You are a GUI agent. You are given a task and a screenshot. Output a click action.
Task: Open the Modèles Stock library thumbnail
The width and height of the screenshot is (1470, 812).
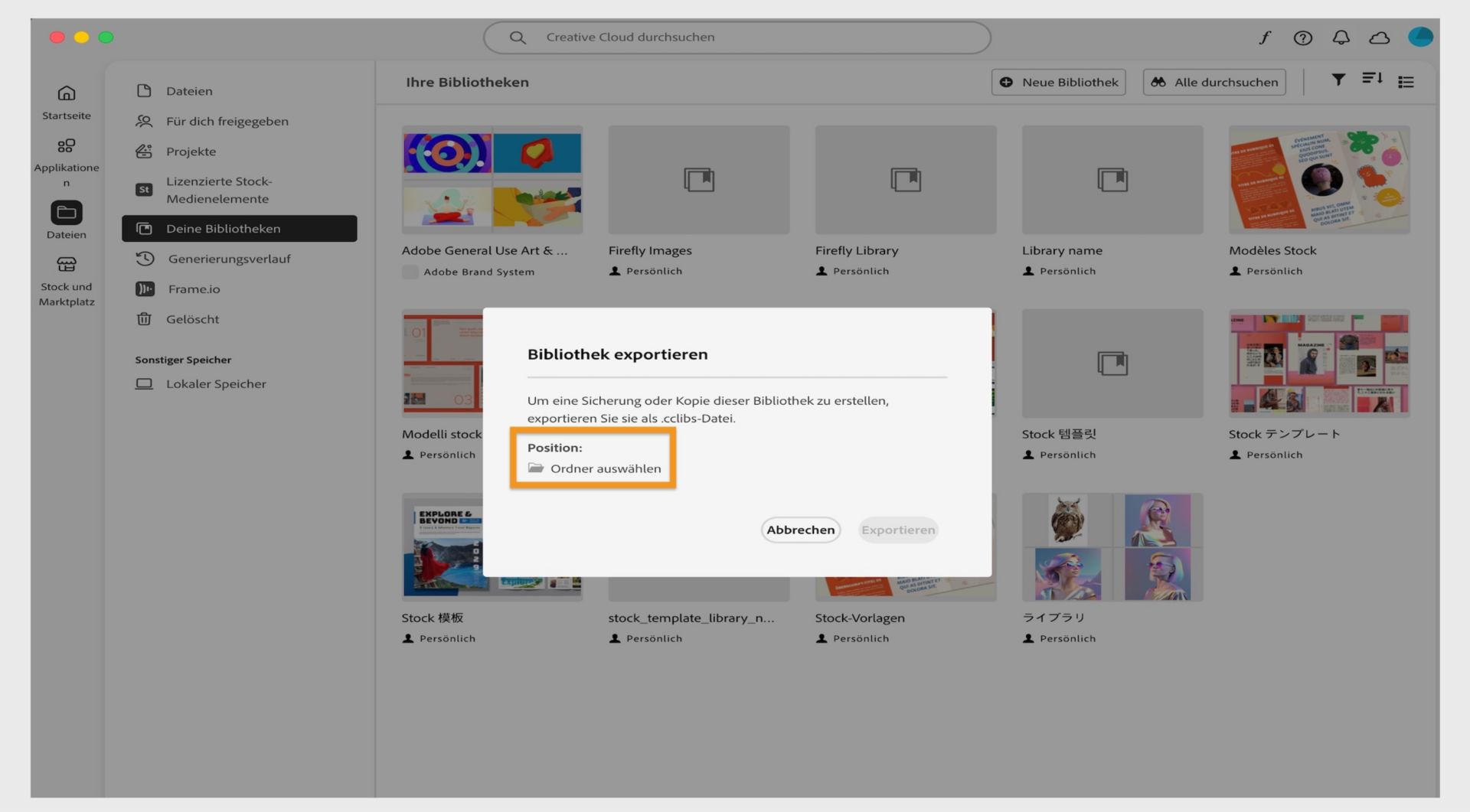tap(1318, 180)
